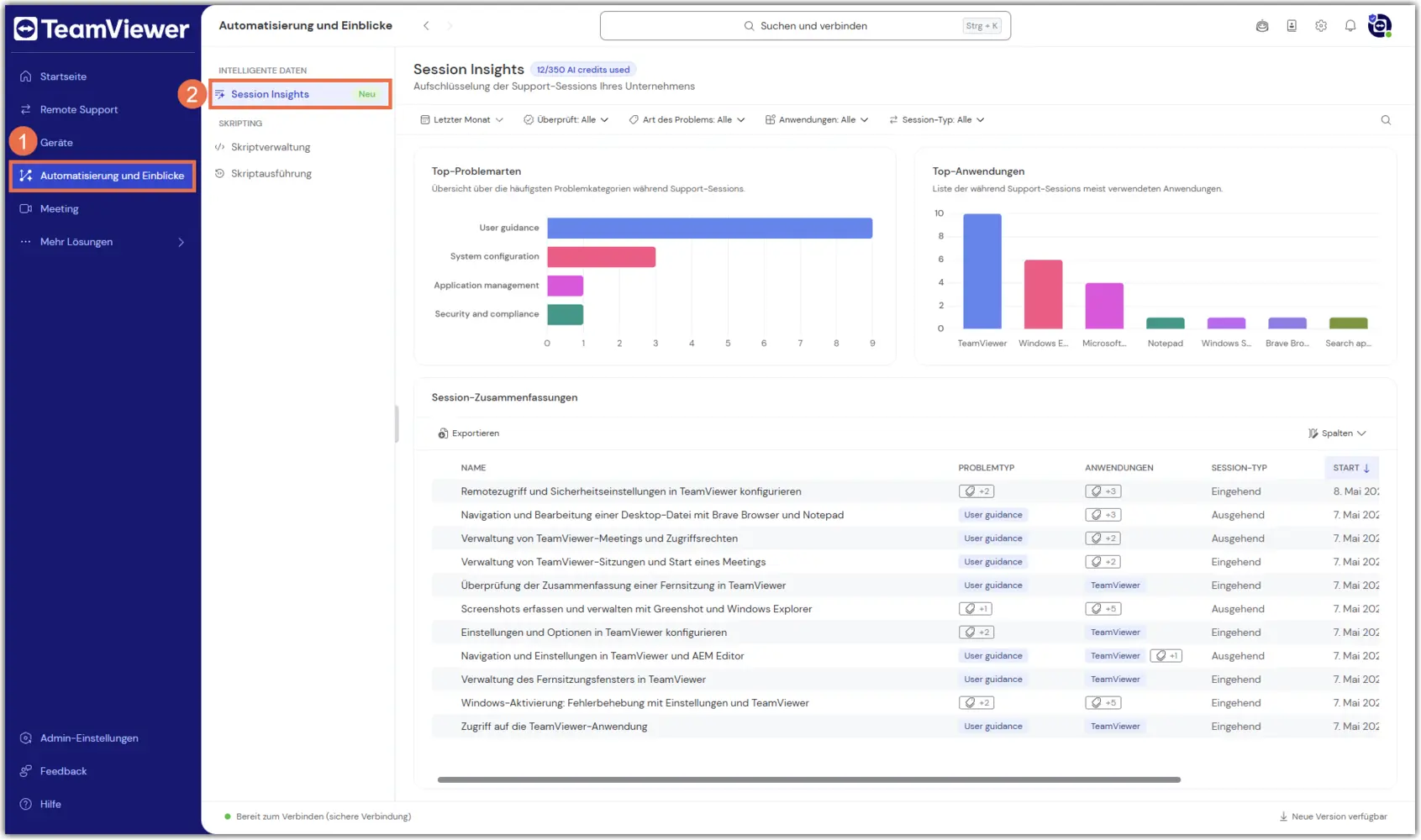Screen dimensions: 1421x840
Task: Open row 'Remotezugriff und Sicherheitseinstellungen in TeamViewer konfigurieren'
Action: coord(906,491)
